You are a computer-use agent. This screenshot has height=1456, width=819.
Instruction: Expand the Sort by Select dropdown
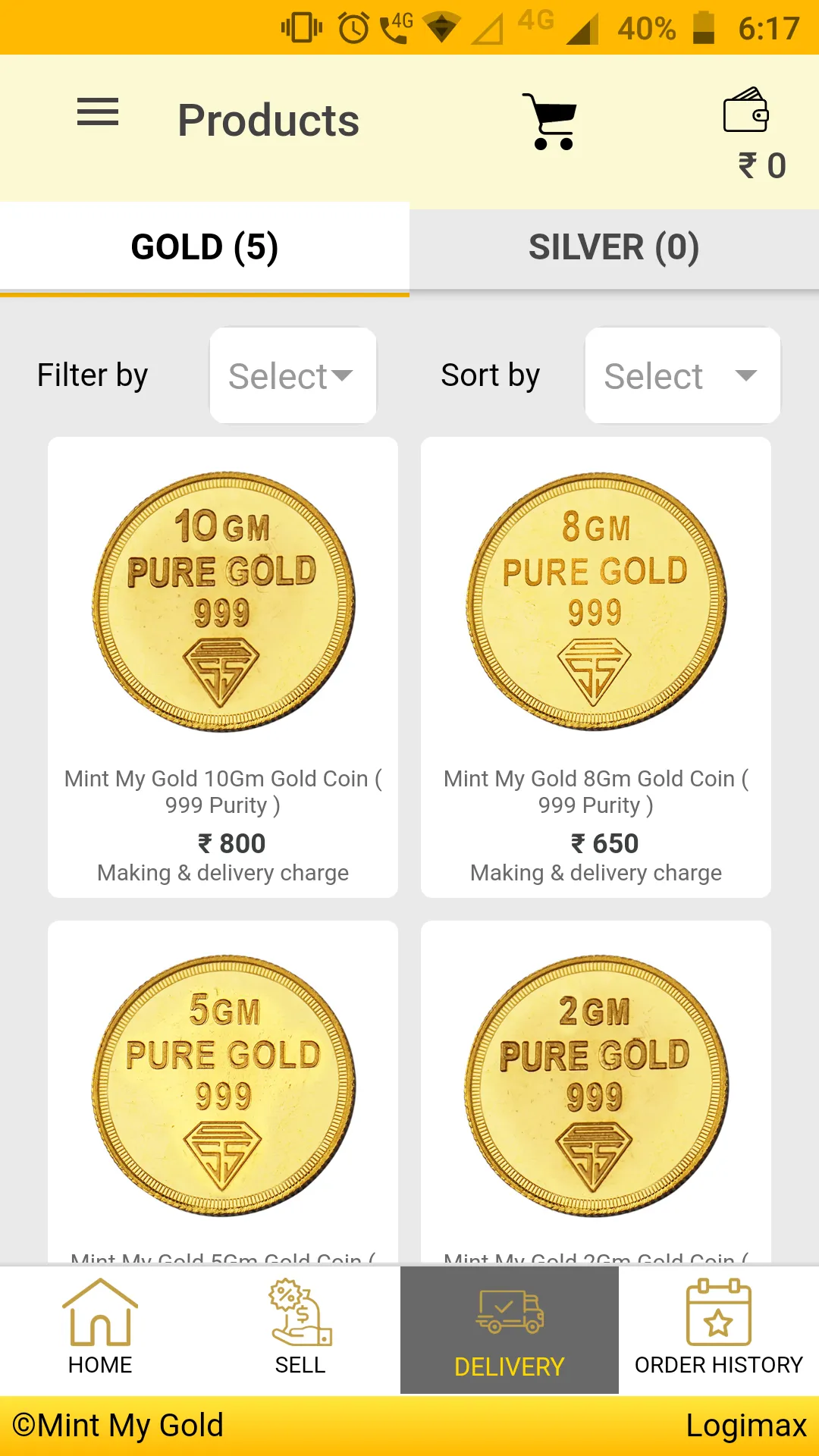click(682, 375)
